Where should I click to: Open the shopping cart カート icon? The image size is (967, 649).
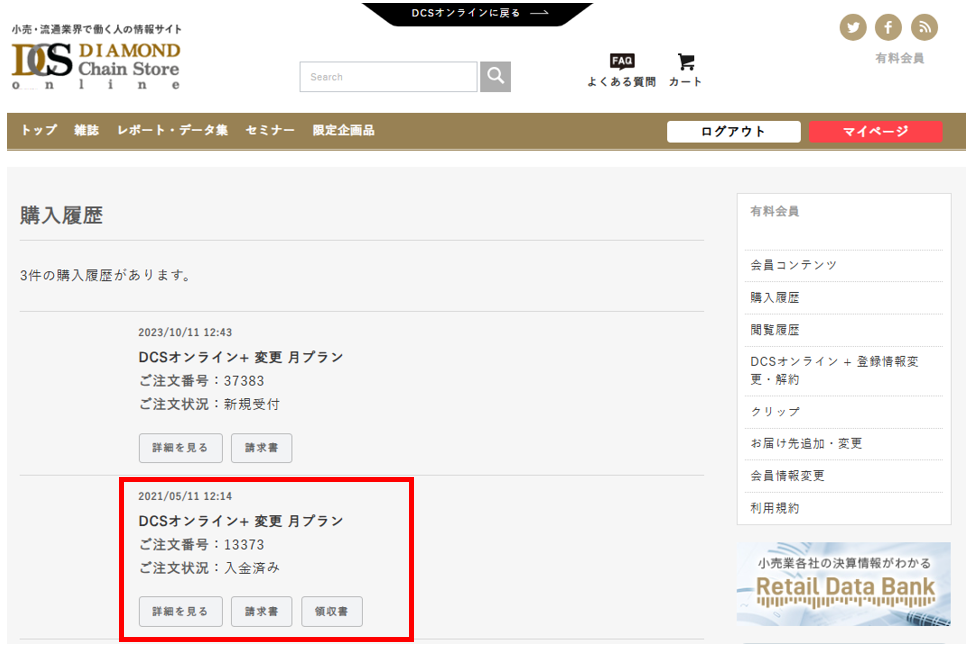tap(685, 70)
